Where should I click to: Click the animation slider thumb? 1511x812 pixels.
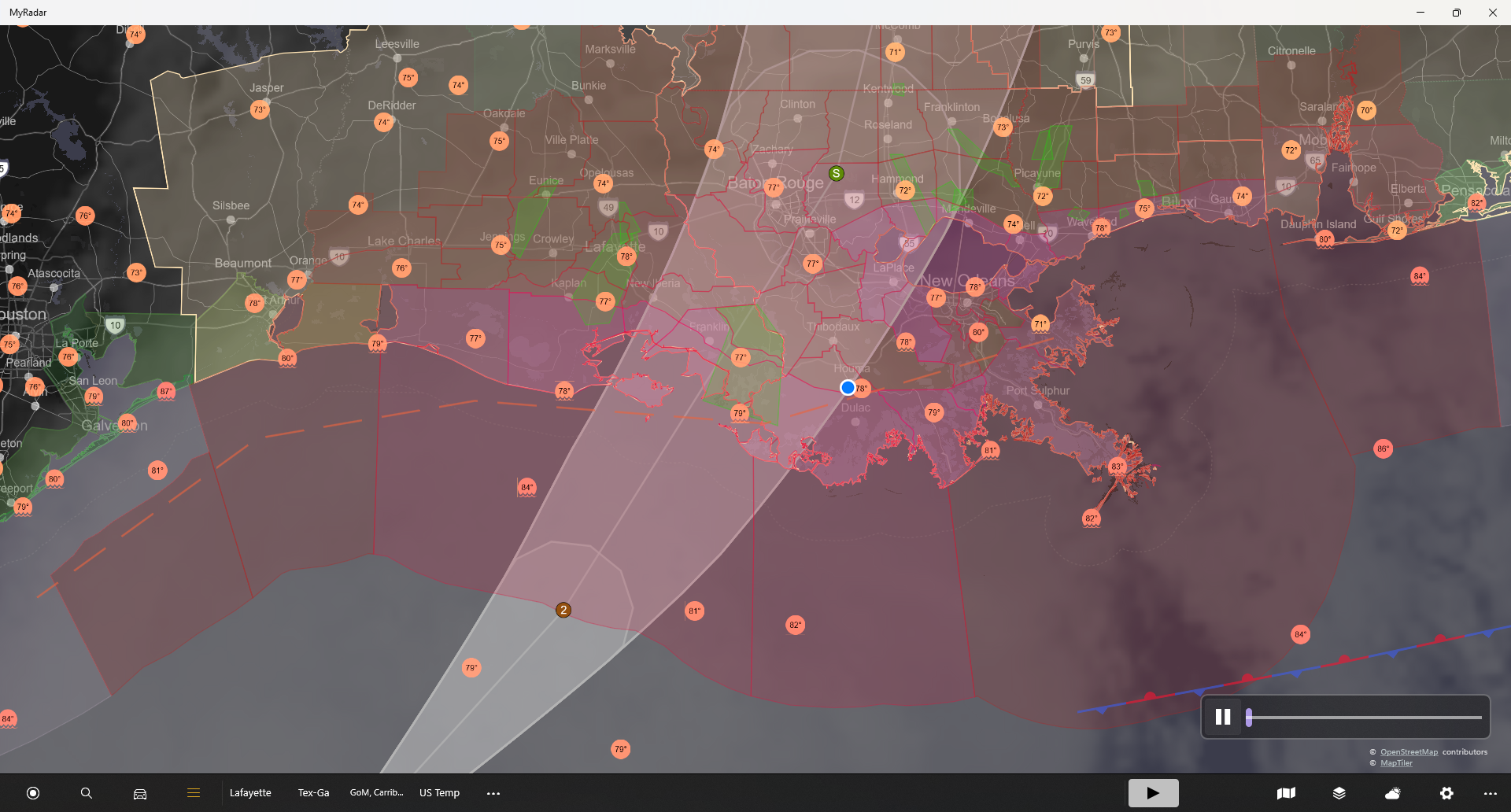(1249, 717)
